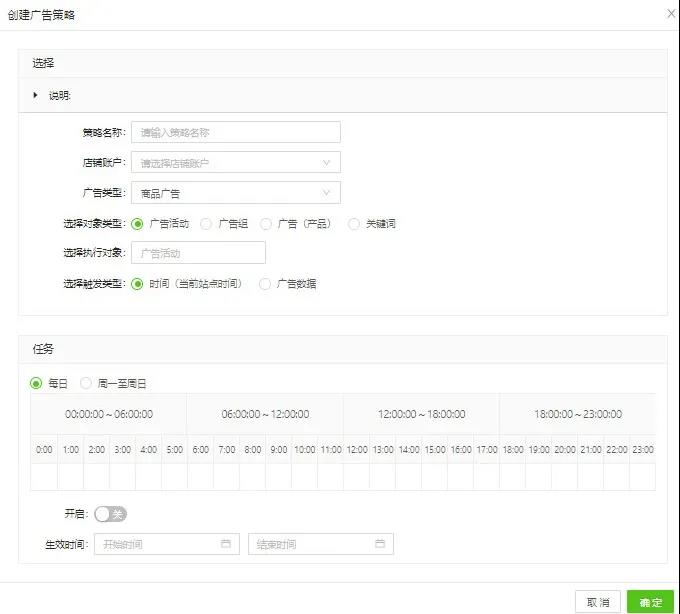Screen dimensions: 680x614
Task: Toggle the 开启 switch on
Action: click(110, 514)
